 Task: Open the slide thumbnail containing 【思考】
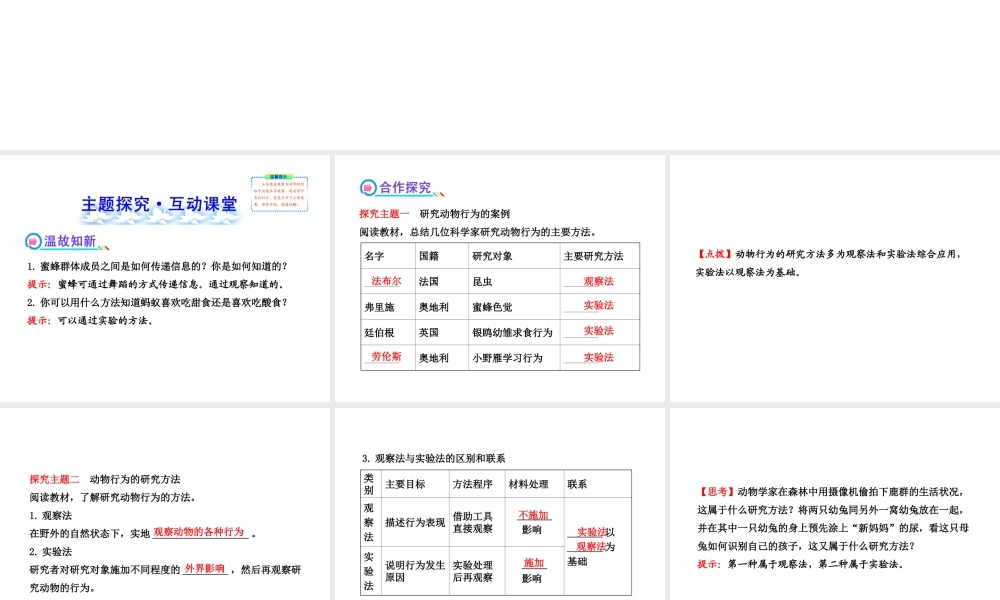pyautogui.click(x=835, y=504)
